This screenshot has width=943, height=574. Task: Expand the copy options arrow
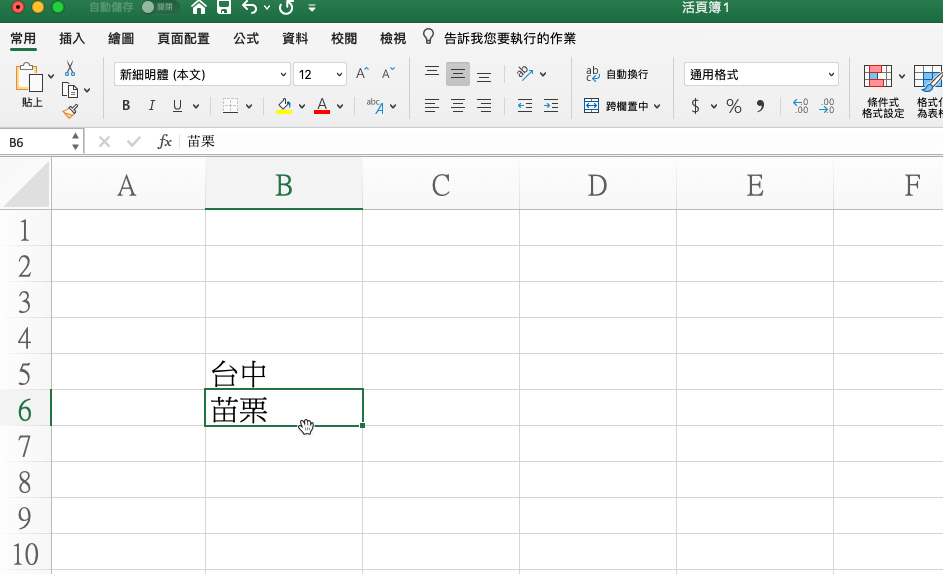pyautogui.click(x=87, y=90)
